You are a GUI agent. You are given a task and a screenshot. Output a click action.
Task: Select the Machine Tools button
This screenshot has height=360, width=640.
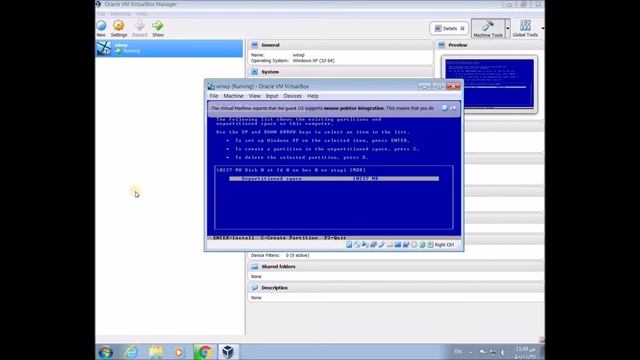(x=488, y=28)
